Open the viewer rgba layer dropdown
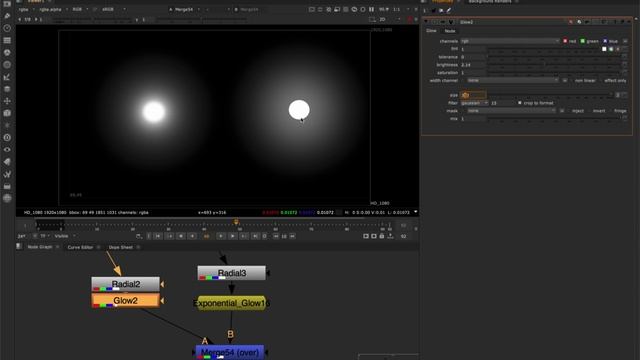The height and width of the screenshot is (360, 640). click(x=26, y=9)
